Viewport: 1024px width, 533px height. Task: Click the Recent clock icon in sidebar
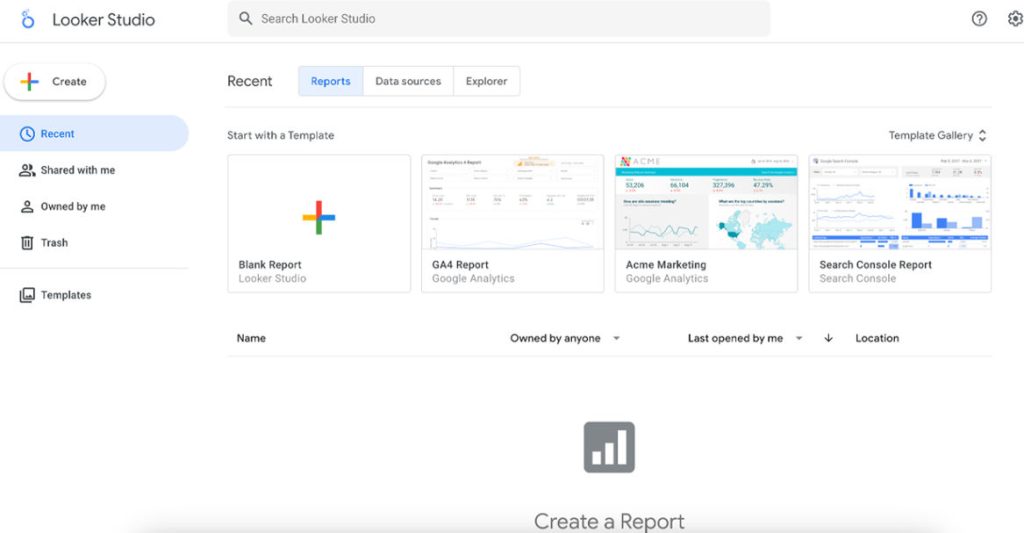point(27,134)
